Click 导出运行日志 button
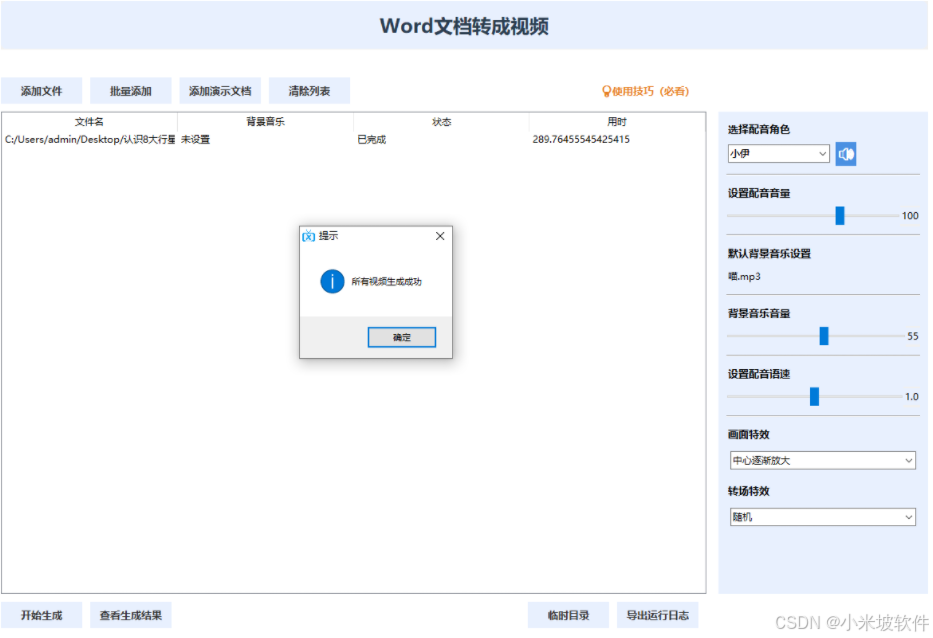The image size is (933, 638). coord(658,615)
